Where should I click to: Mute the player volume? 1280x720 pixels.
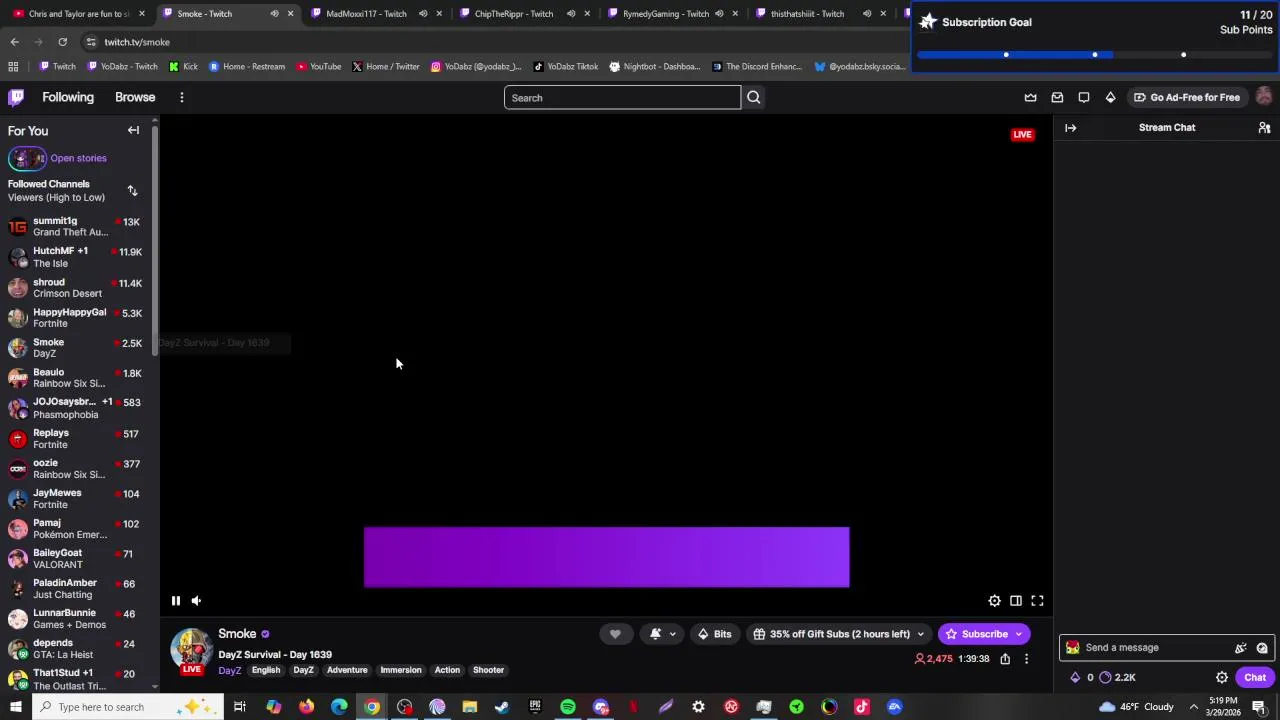(x=196, y=601)
